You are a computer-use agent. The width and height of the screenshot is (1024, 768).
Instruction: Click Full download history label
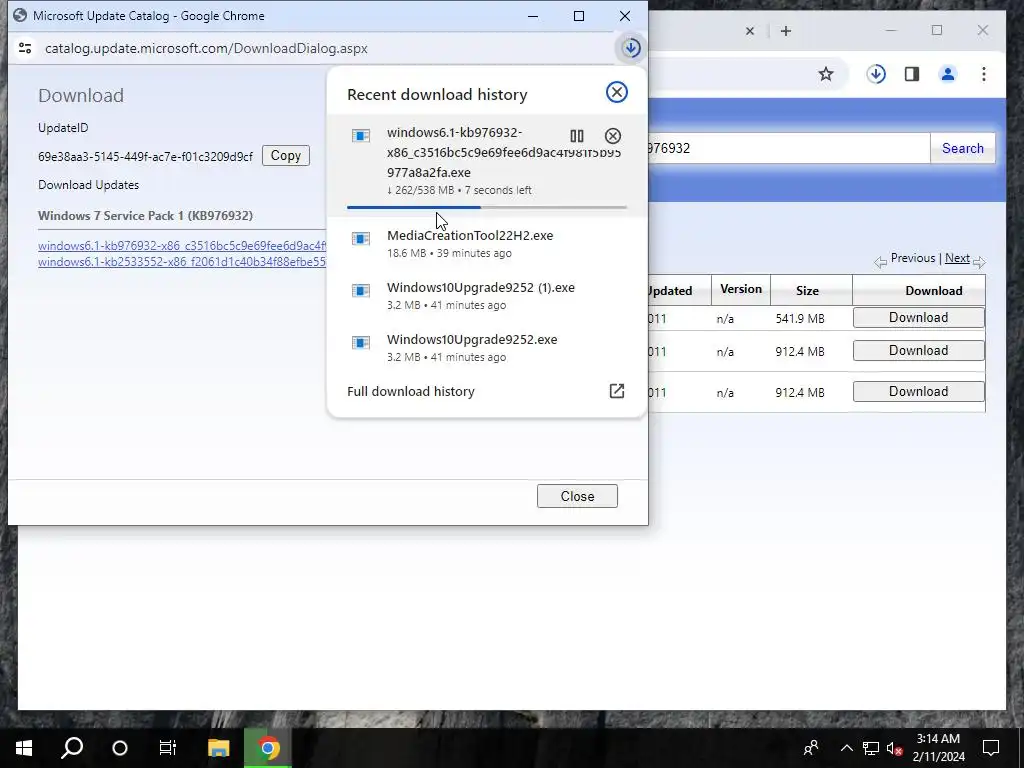411,391
